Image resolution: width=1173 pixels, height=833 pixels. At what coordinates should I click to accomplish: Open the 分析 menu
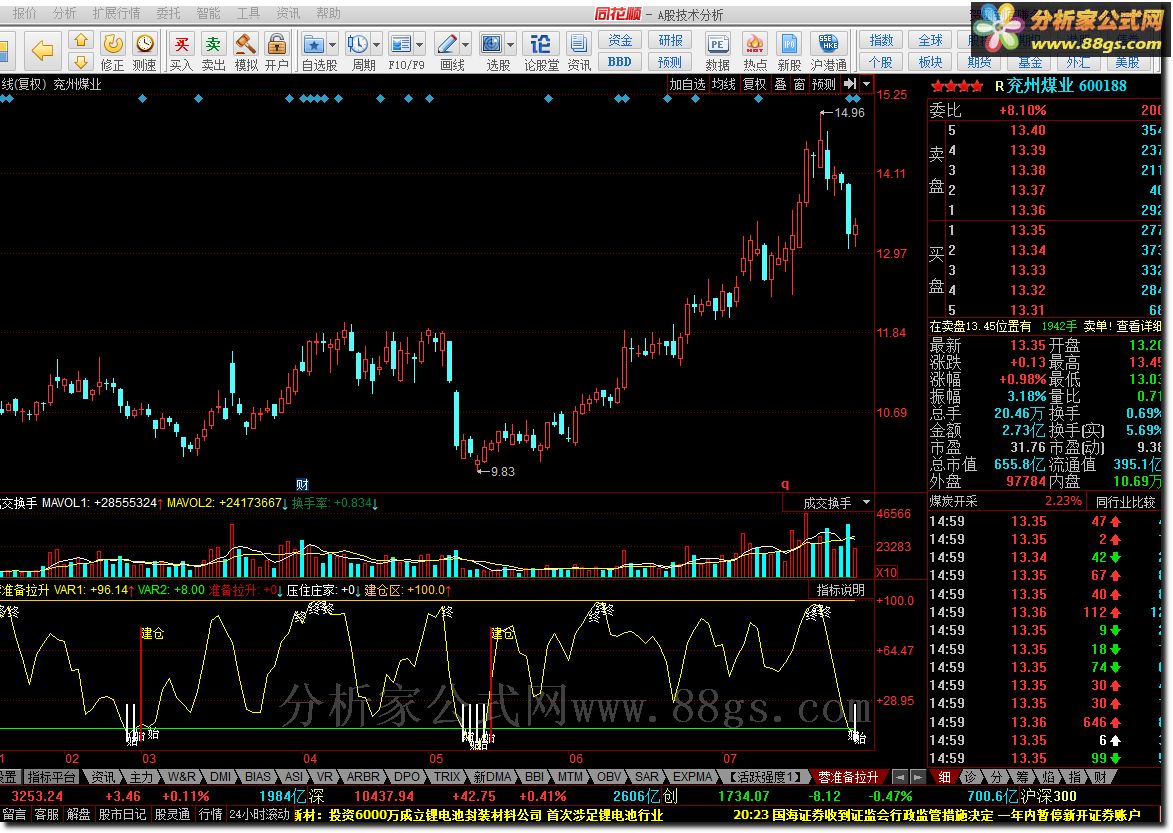(x=64, y=13)
